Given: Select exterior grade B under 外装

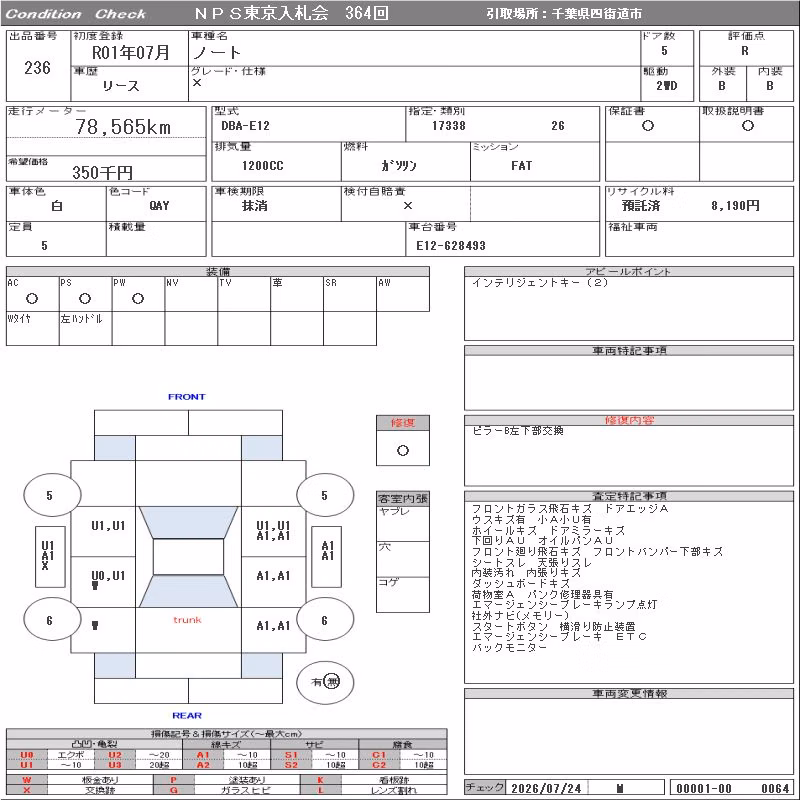Looking at the screenshot, I should tap(722, 86).
